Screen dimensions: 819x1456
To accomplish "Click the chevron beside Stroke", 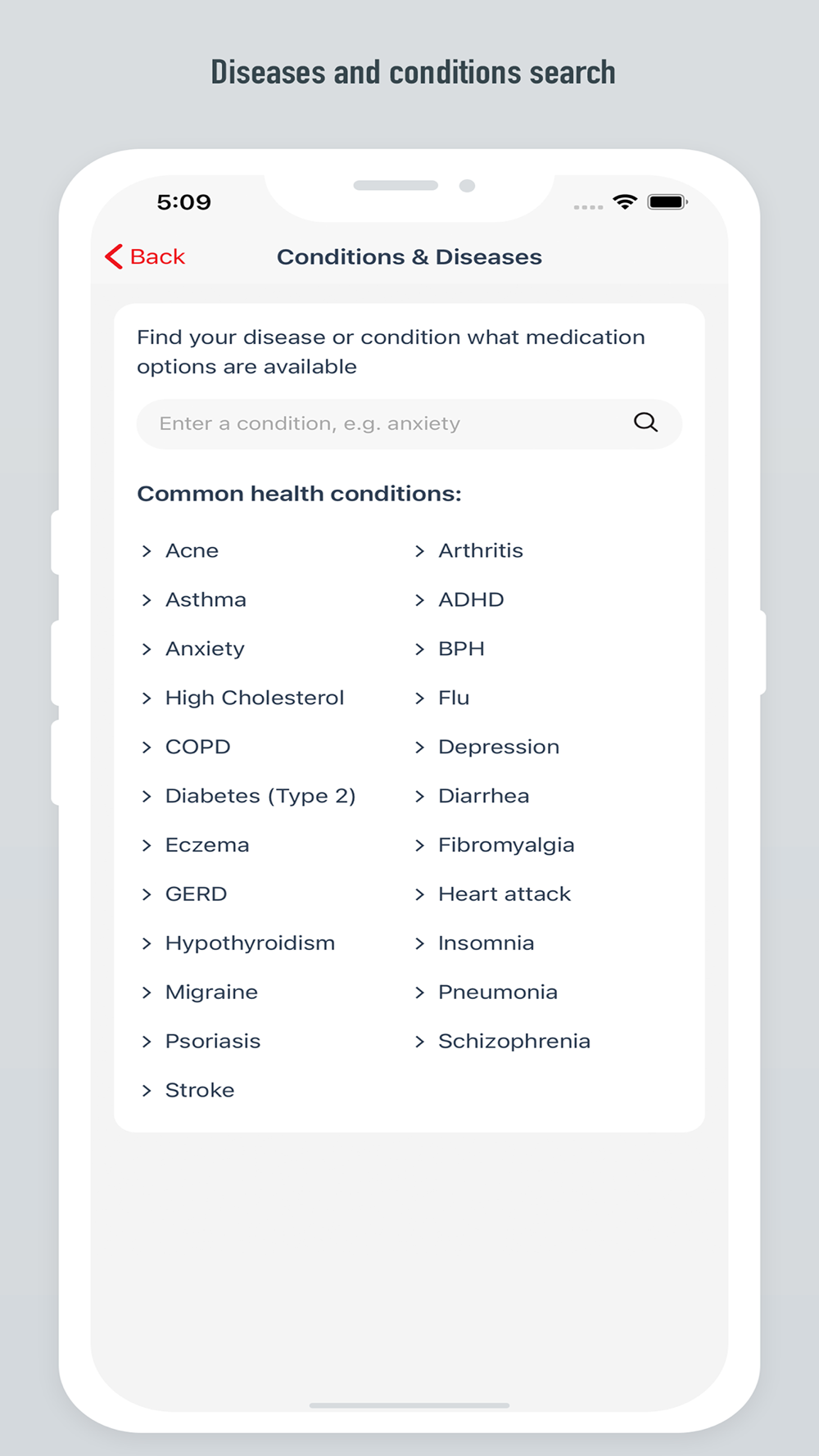I will tap(147, 1091).
